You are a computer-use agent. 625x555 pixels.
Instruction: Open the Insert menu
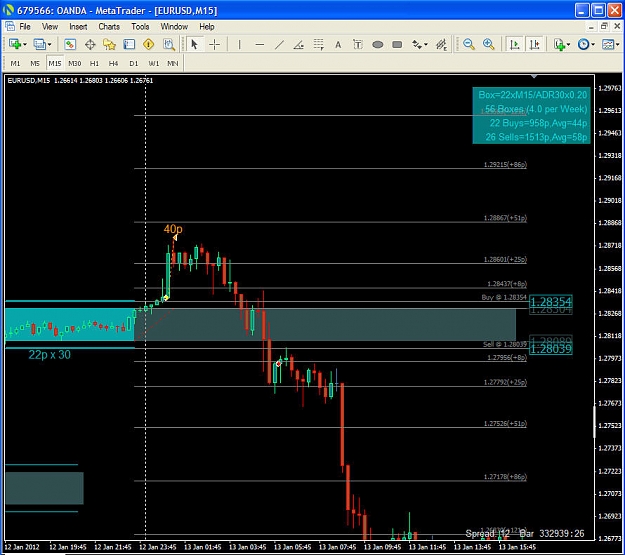tap(78, 27)
